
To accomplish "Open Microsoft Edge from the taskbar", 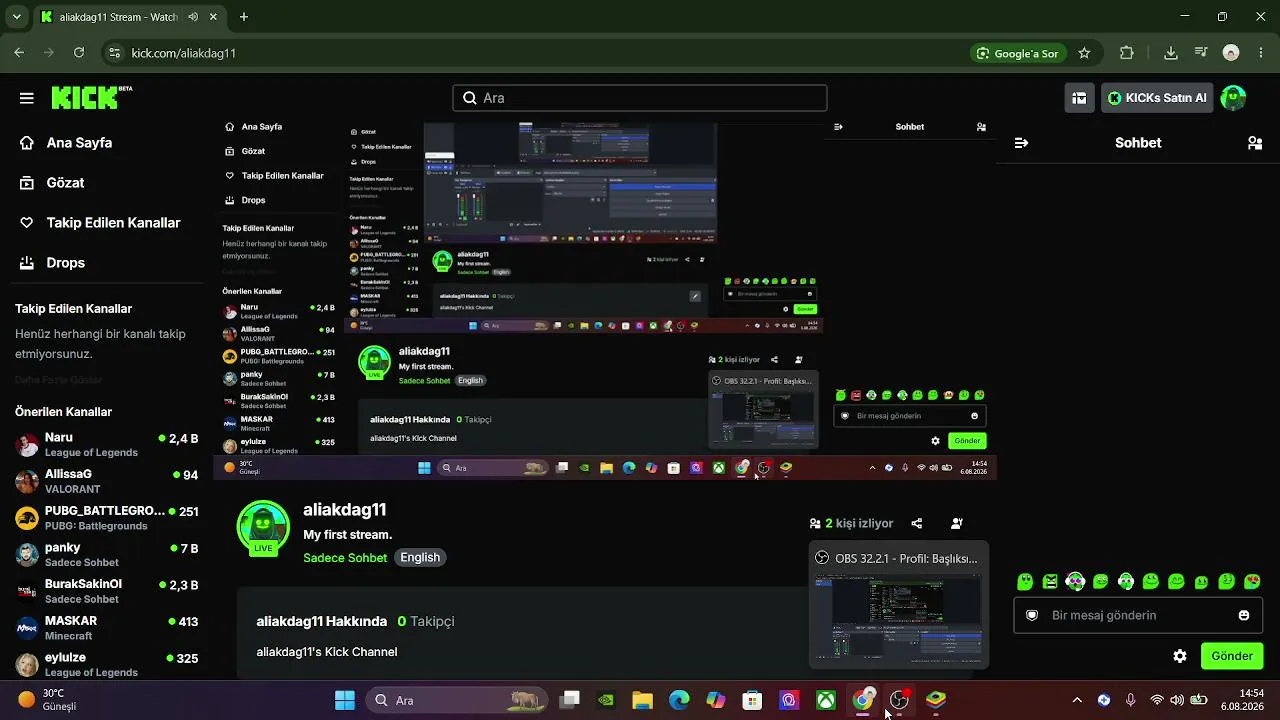I will pyautogui.click(x=679, y=700).
